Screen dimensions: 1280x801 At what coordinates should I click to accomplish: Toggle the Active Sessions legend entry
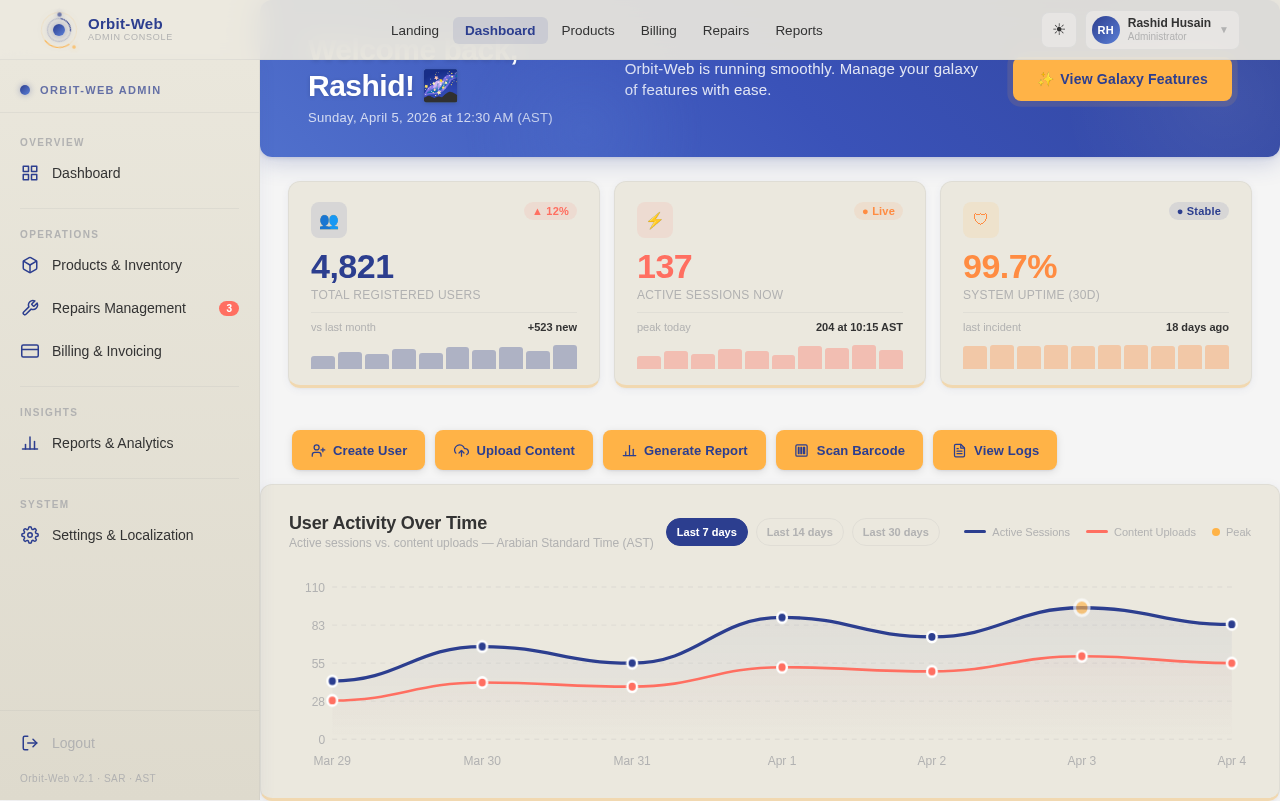point(1017,532)
